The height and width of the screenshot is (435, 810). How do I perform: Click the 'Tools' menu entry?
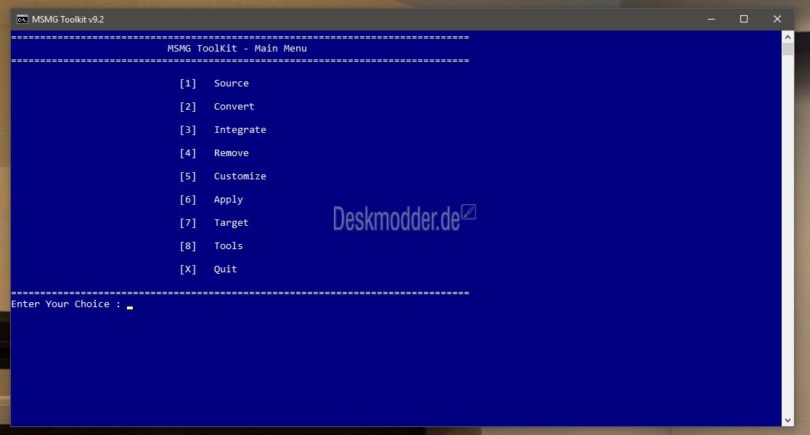(x=228, y=246)
